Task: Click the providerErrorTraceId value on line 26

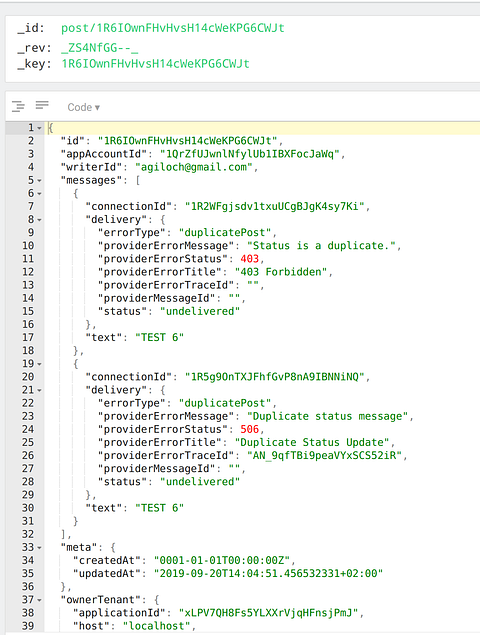Action: pyautogui.click(x=324, y=456)
